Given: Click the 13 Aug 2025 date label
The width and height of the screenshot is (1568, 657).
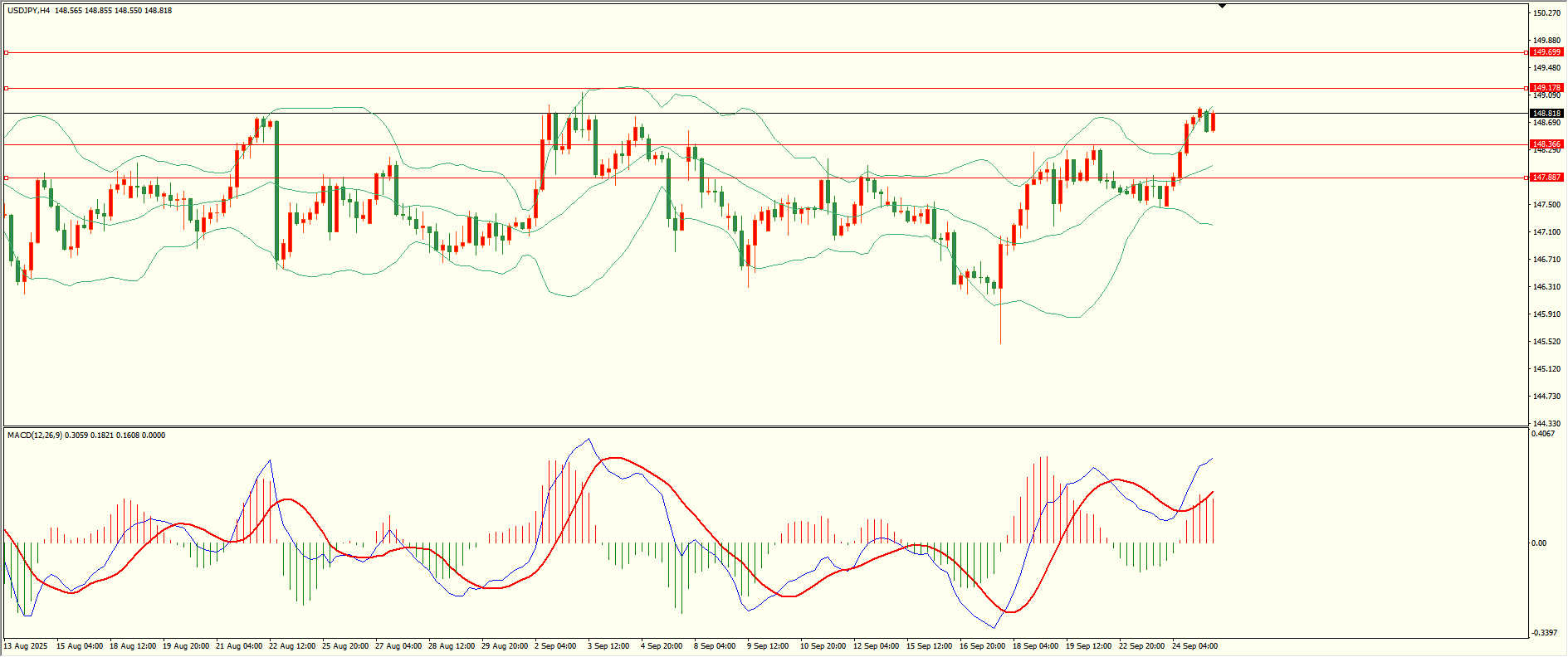Looking at the screenshot, I should point(26,646).
